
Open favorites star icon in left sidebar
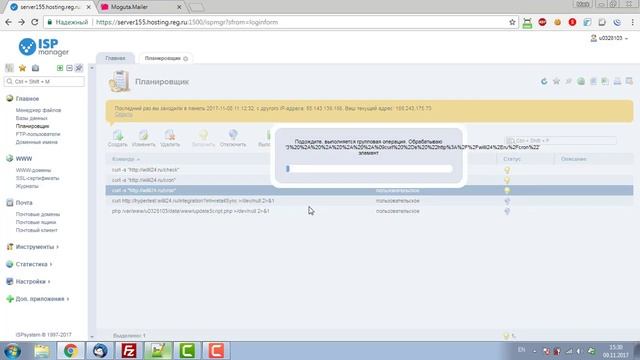(22, 68)
